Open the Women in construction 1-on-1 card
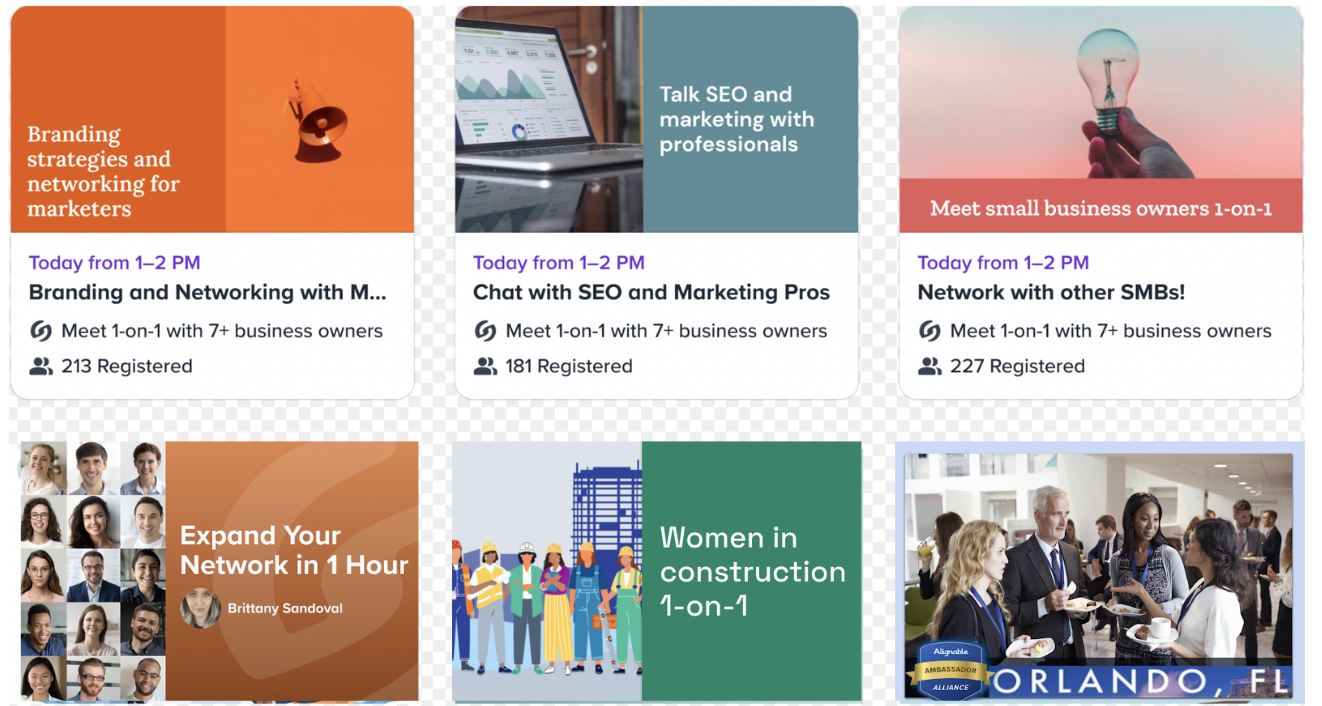 [x=657, y=571]
